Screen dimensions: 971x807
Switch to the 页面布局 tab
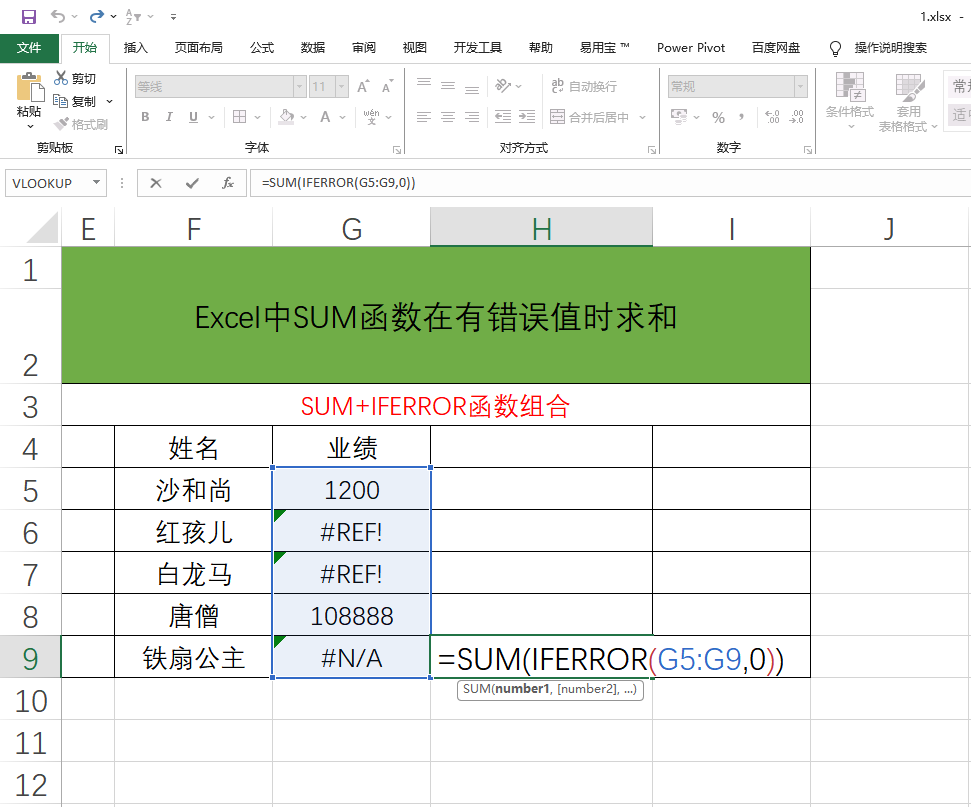[x=198, y=48]
